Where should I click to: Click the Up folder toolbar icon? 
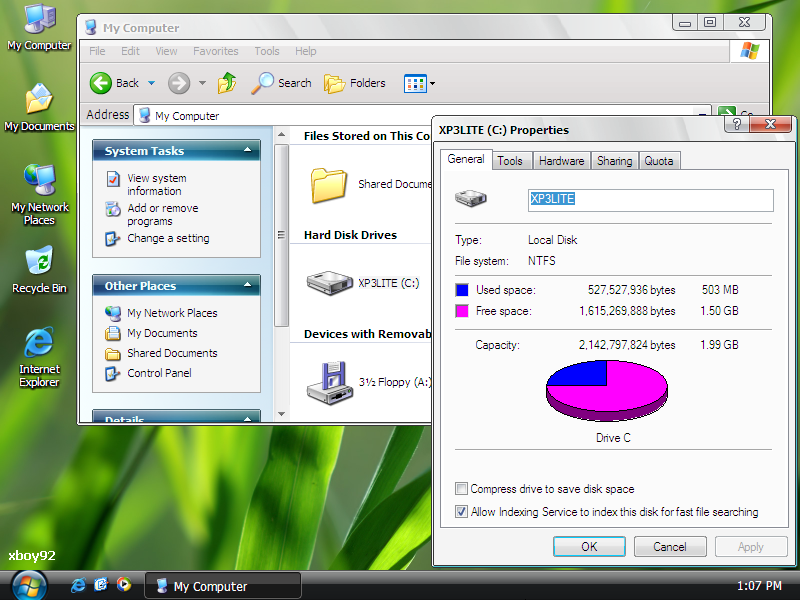(x=227, y=83)
